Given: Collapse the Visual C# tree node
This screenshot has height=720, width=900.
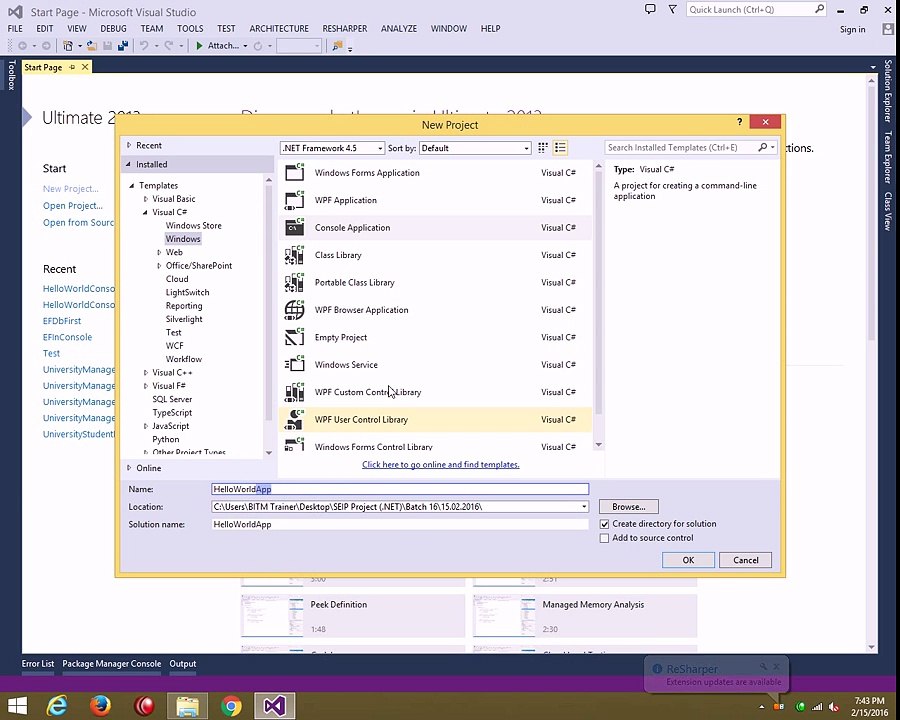Looking at the screenshot, I should pos(145,212).
